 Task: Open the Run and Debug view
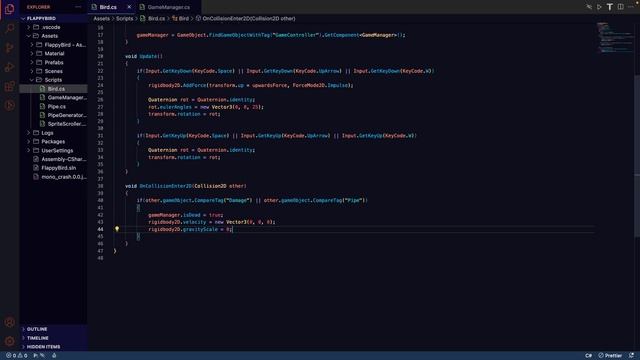9,67
